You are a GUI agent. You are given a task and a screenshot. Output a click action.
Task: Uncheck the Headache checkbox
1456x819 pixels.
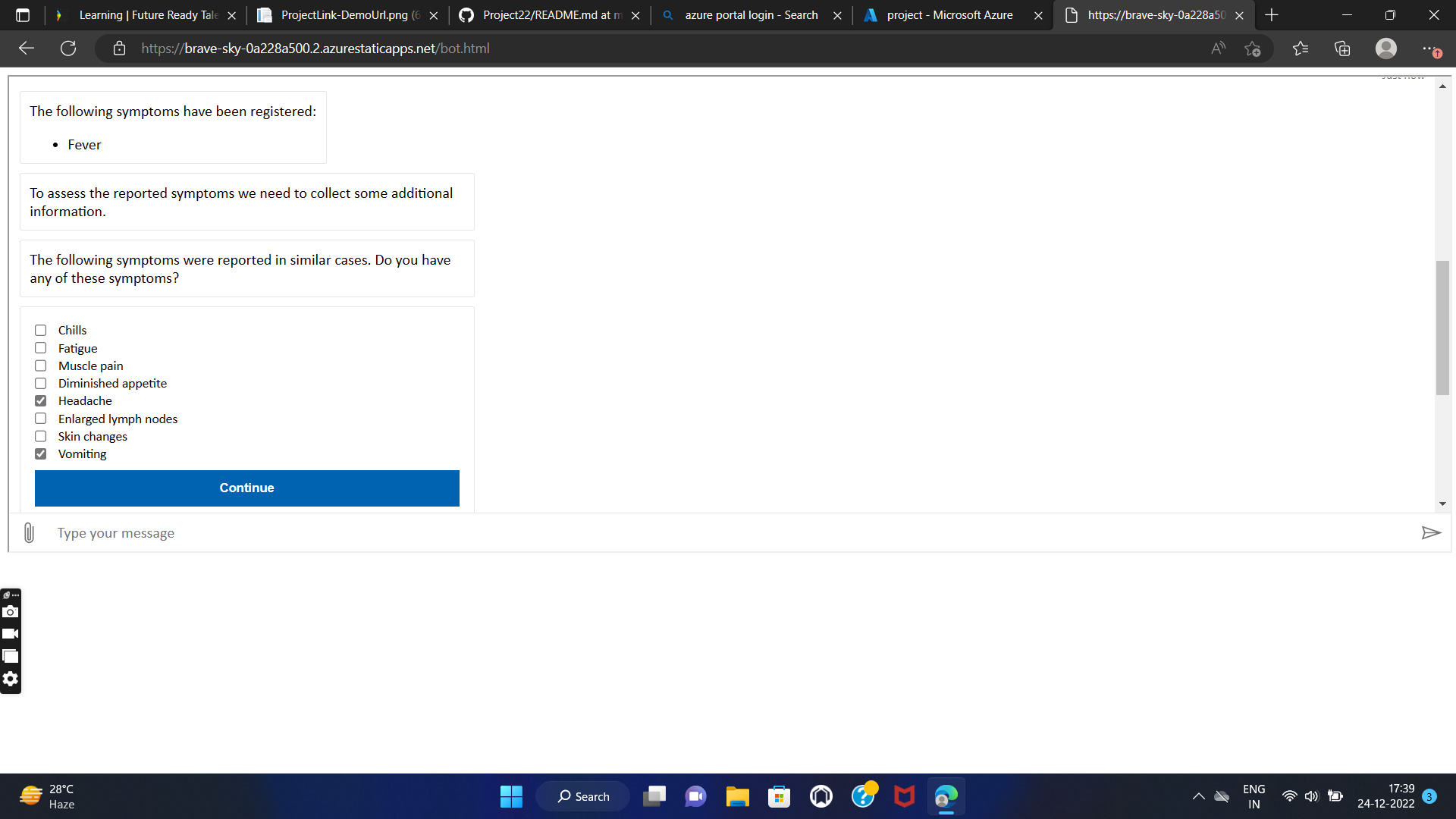click(x=41, y=401)
